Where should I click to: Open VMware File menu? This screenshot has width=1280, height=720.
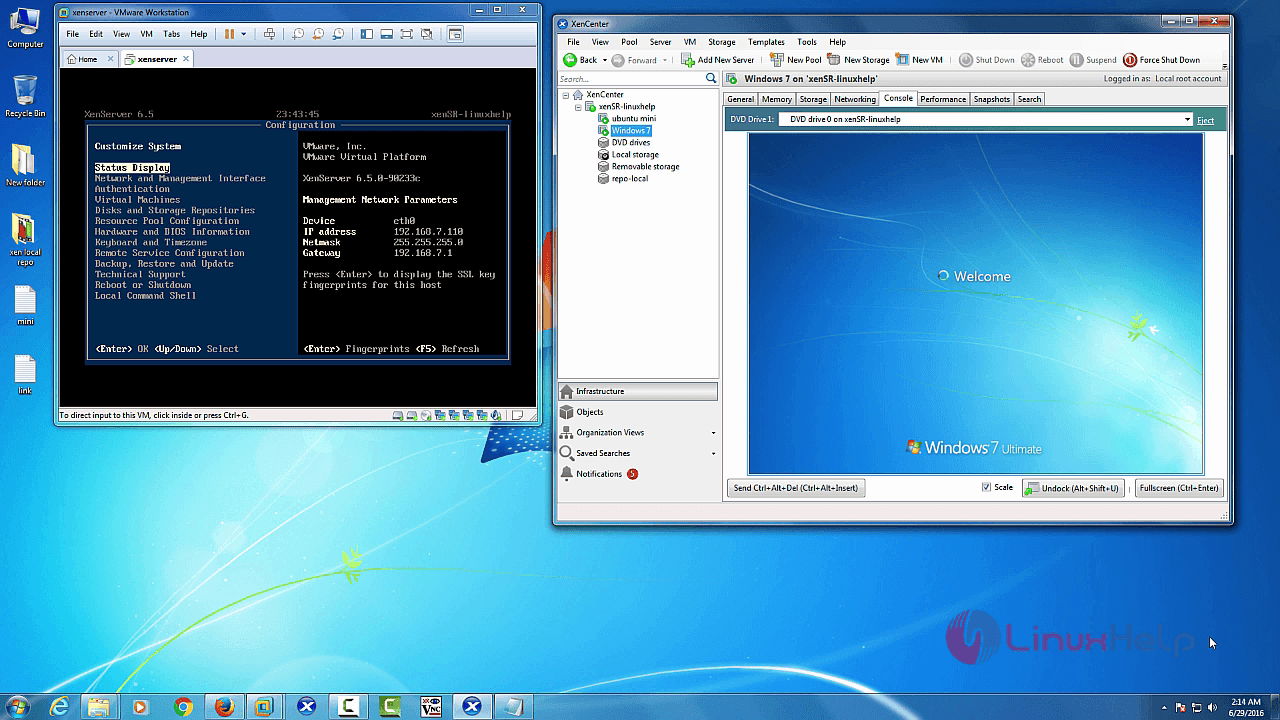pyautogui.click(x=73, y=34)
